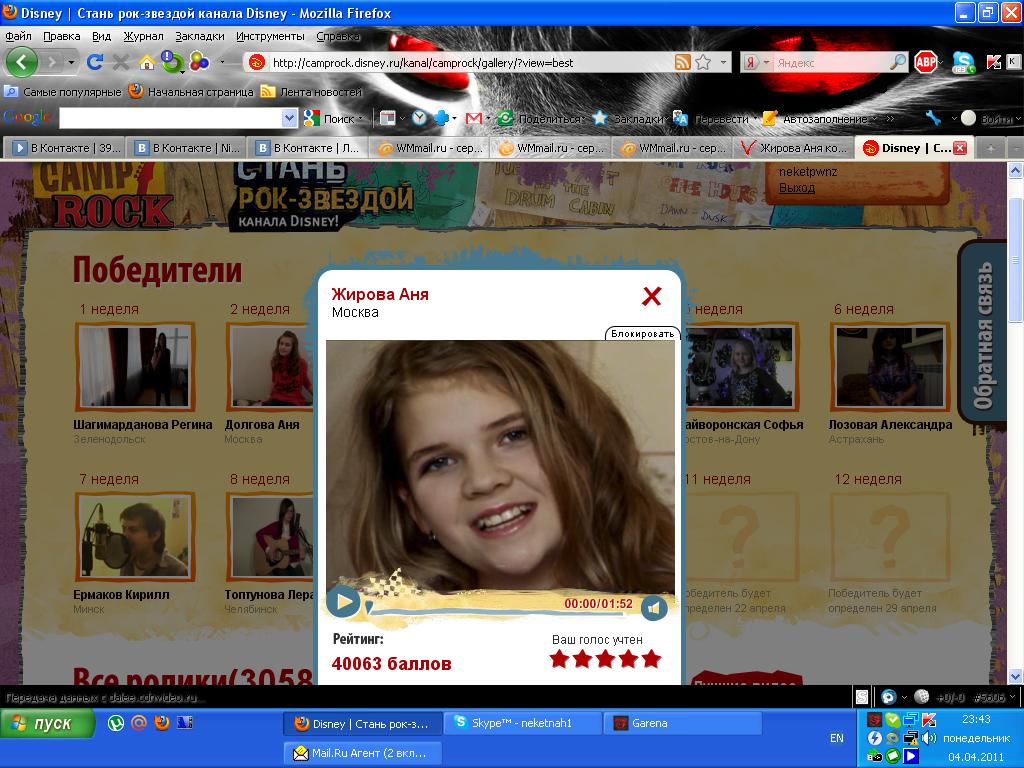Open Лозовая Александра week 6 thumbnail
The image size is (1024, 768).
click(890, 366)
